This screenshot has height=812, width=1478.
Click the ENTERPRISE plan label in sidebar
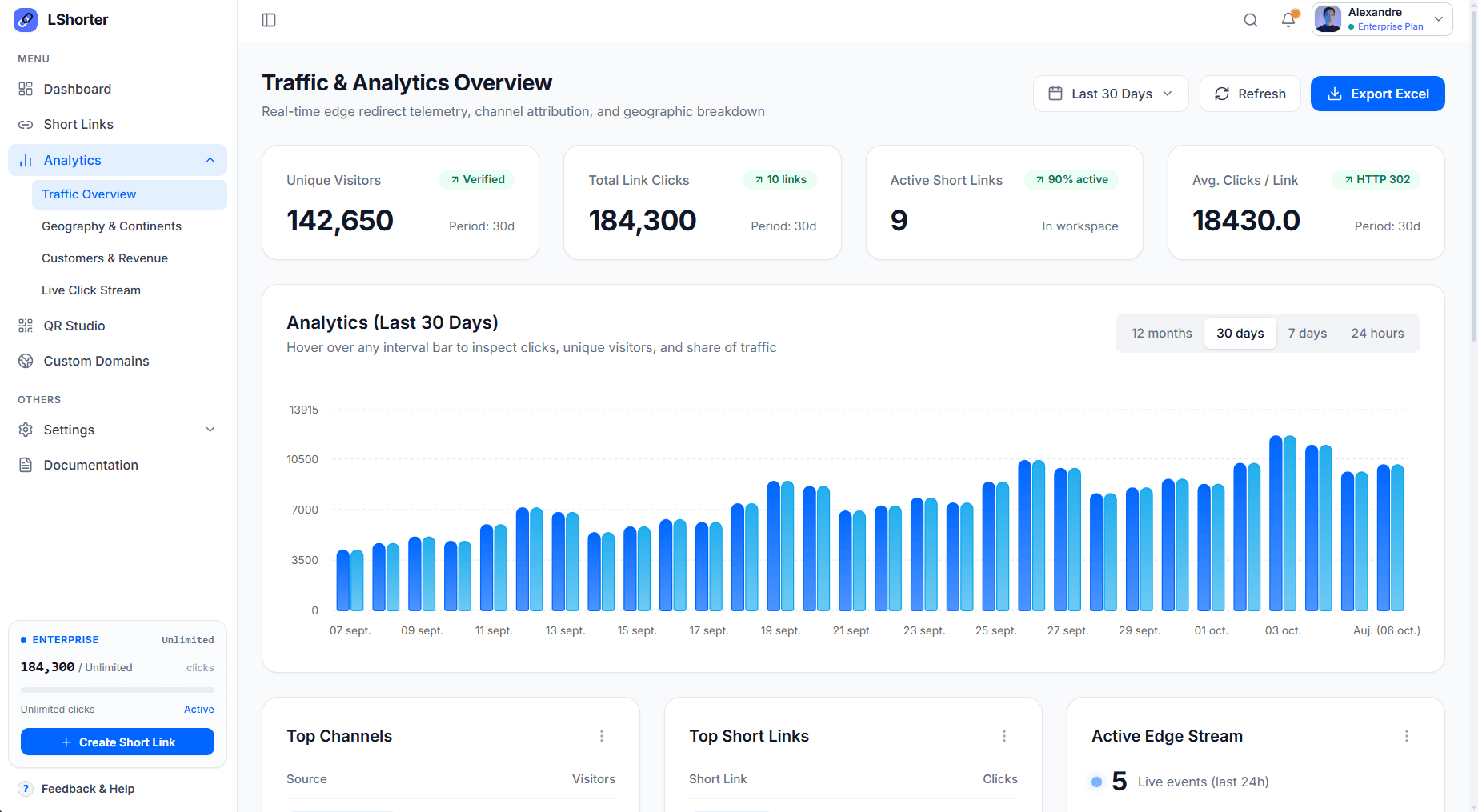(66, 640)
